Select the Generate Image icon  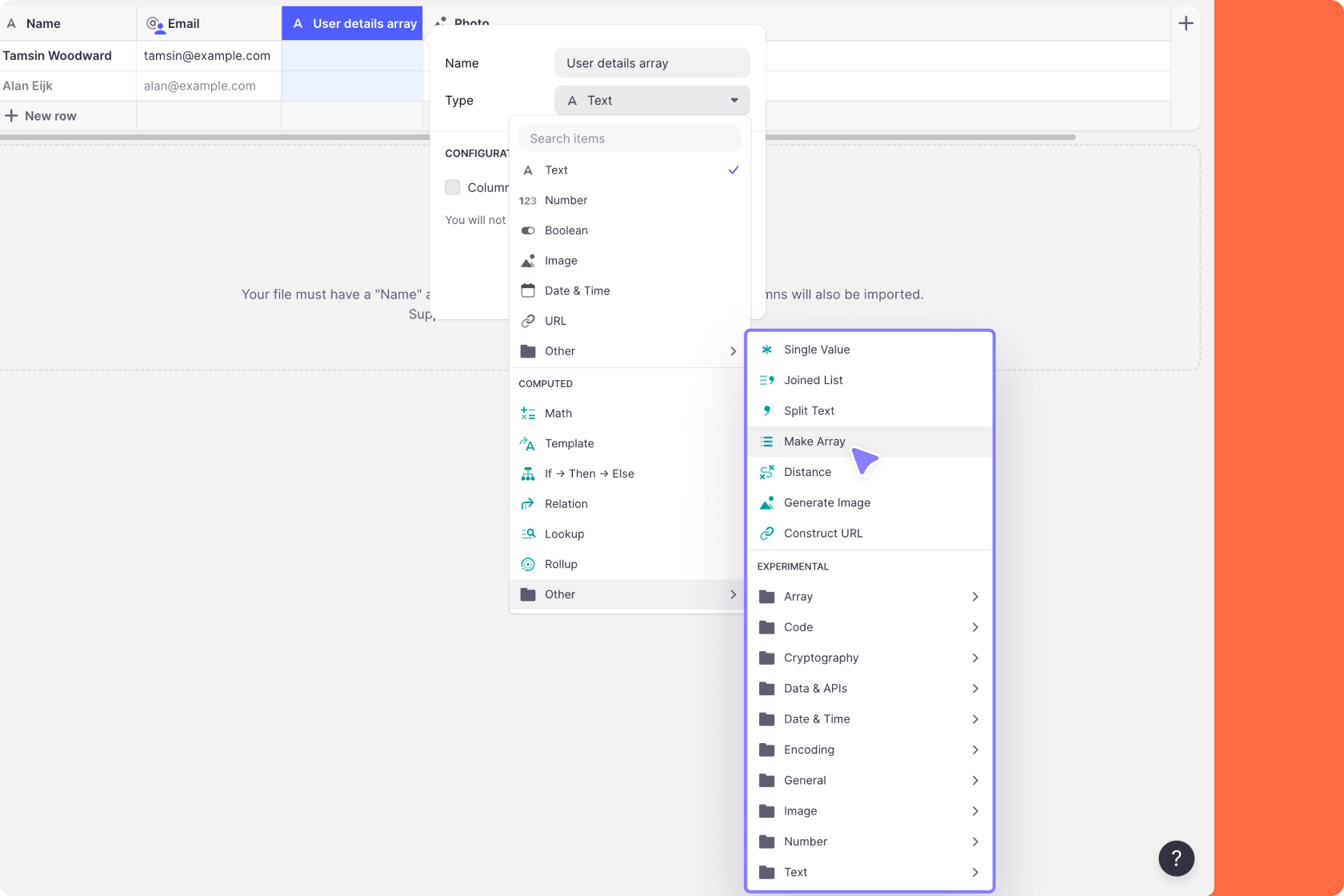[766, 502]
